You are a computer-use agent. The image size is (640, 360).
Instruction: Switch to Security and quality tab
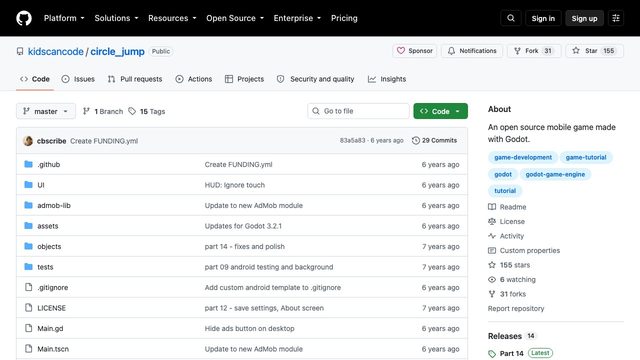pyautogui.click(x=316, y=79)
